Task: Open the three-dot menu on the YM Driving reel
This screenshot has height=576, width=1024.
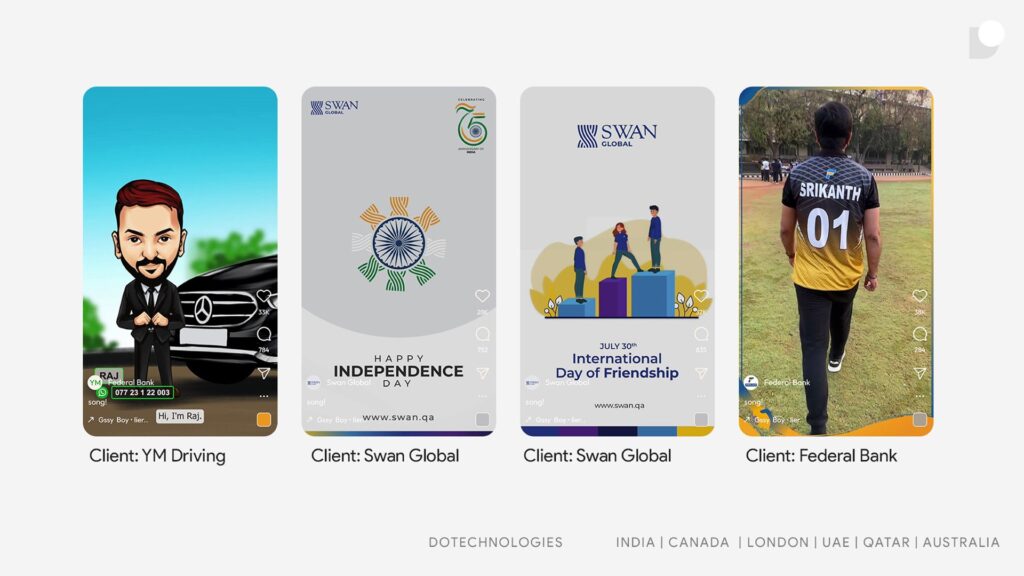Action: click(264, 396)
